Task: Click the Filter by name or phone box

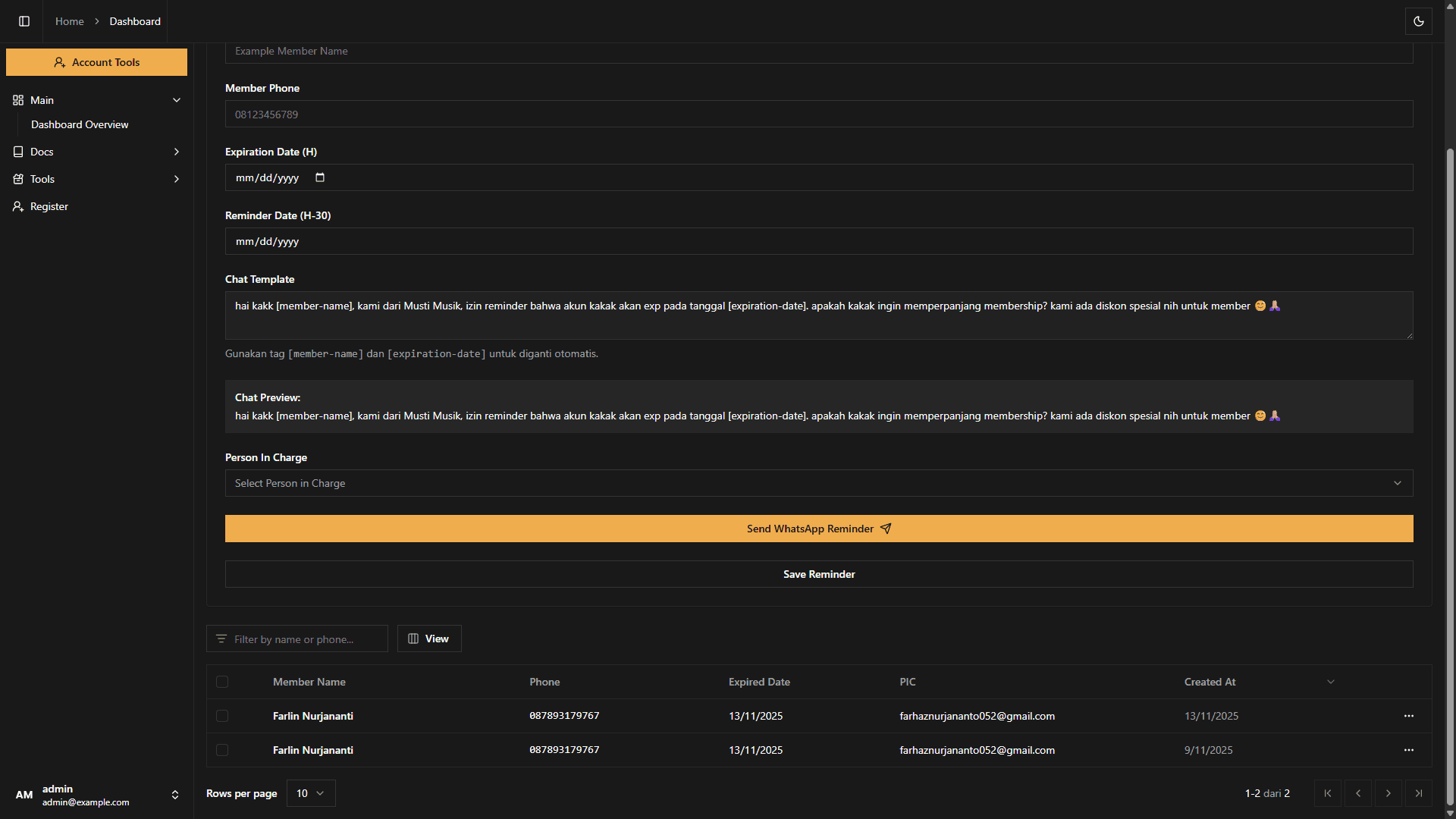Action: tap(297, 639)
